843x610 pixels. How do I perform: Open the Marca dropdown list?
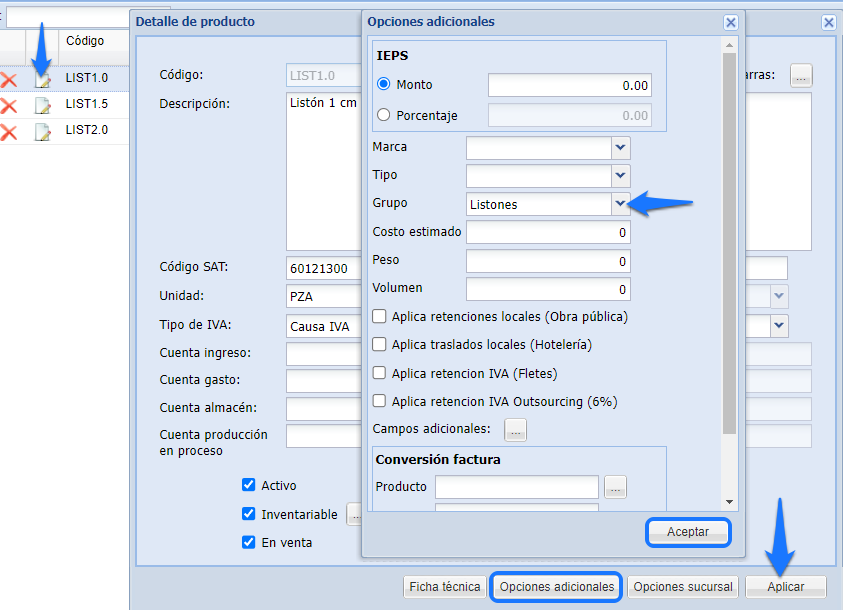tap(621, 148)
